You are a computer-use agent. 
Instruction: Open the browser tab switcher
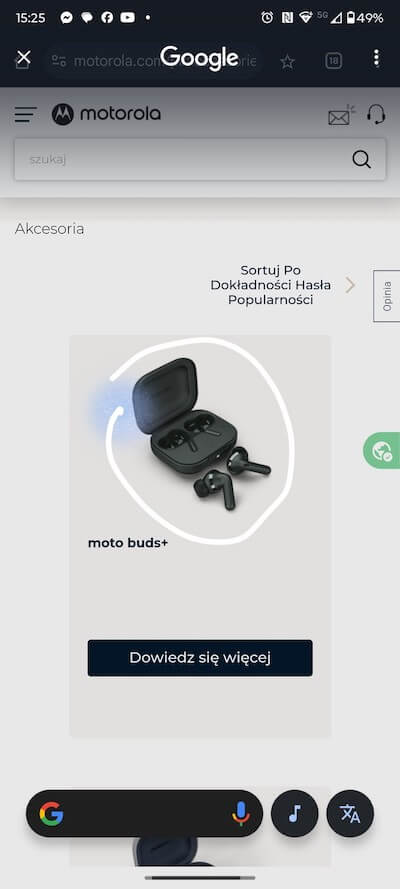[334, 61]
